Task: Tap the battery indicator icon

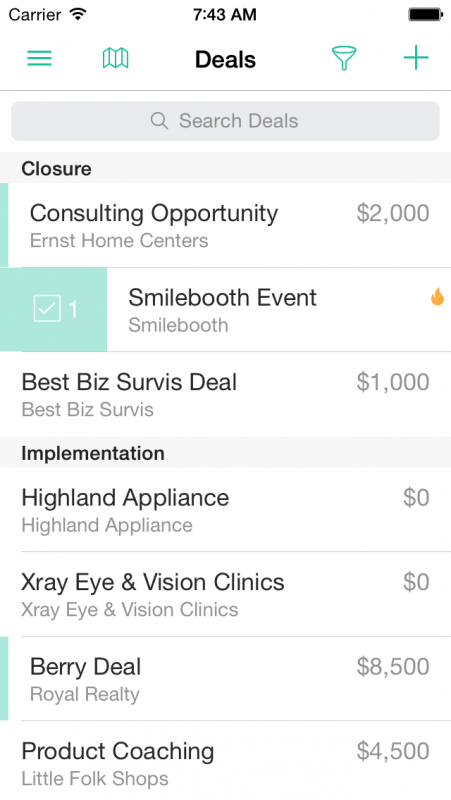Action: coord(425,14)
